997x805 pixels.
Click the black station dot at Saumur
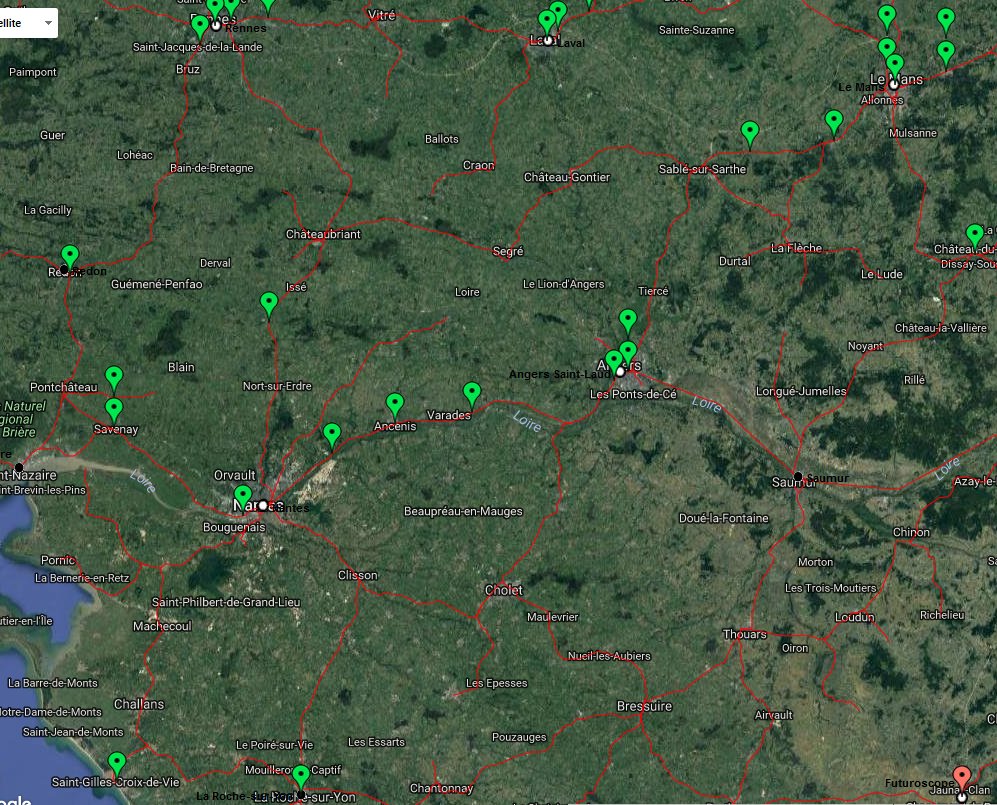point(798,477)
